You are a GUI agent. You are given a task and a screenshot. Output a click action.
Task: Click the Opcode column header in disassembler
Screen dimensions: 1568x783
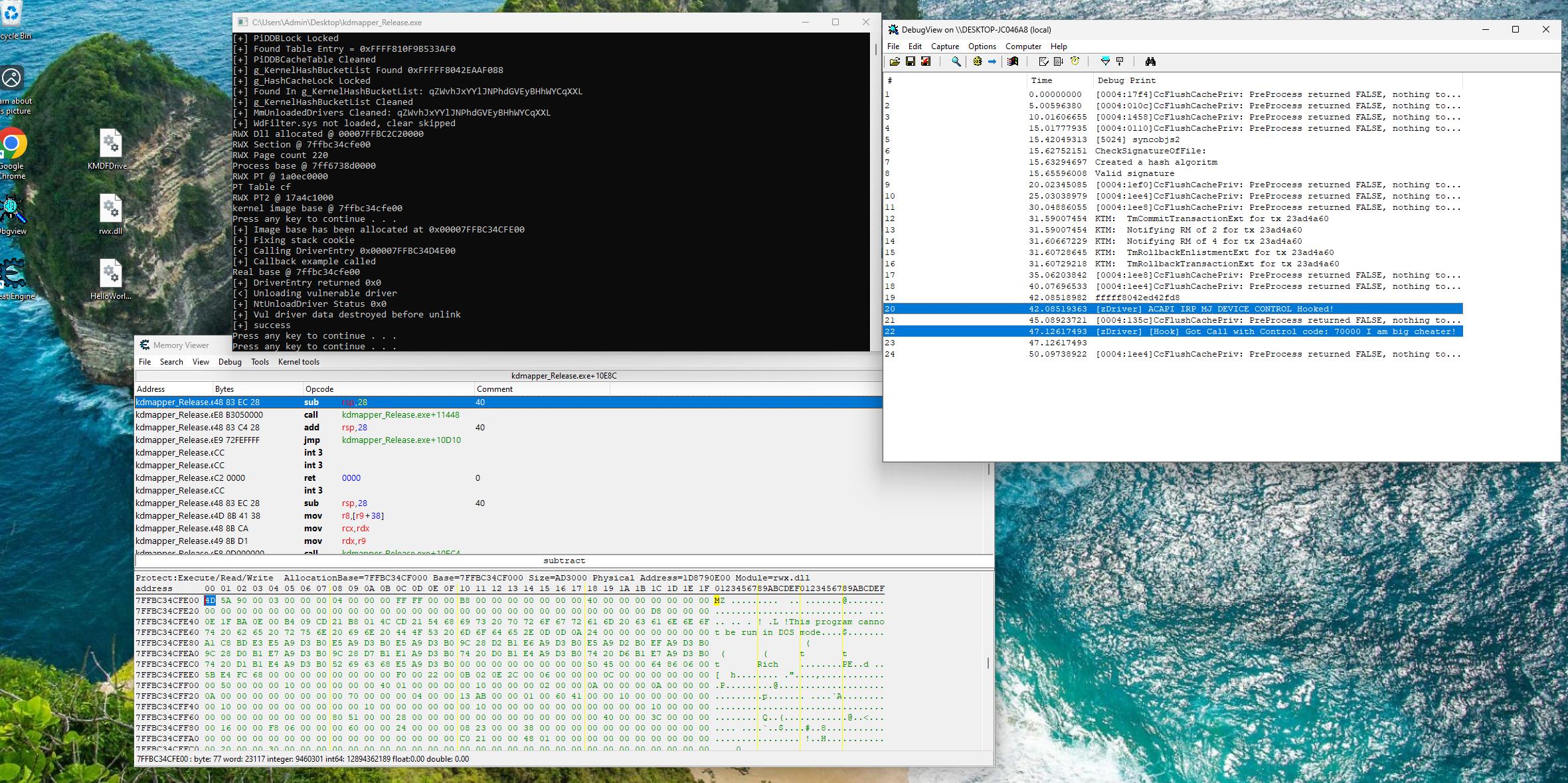point(389,389)
